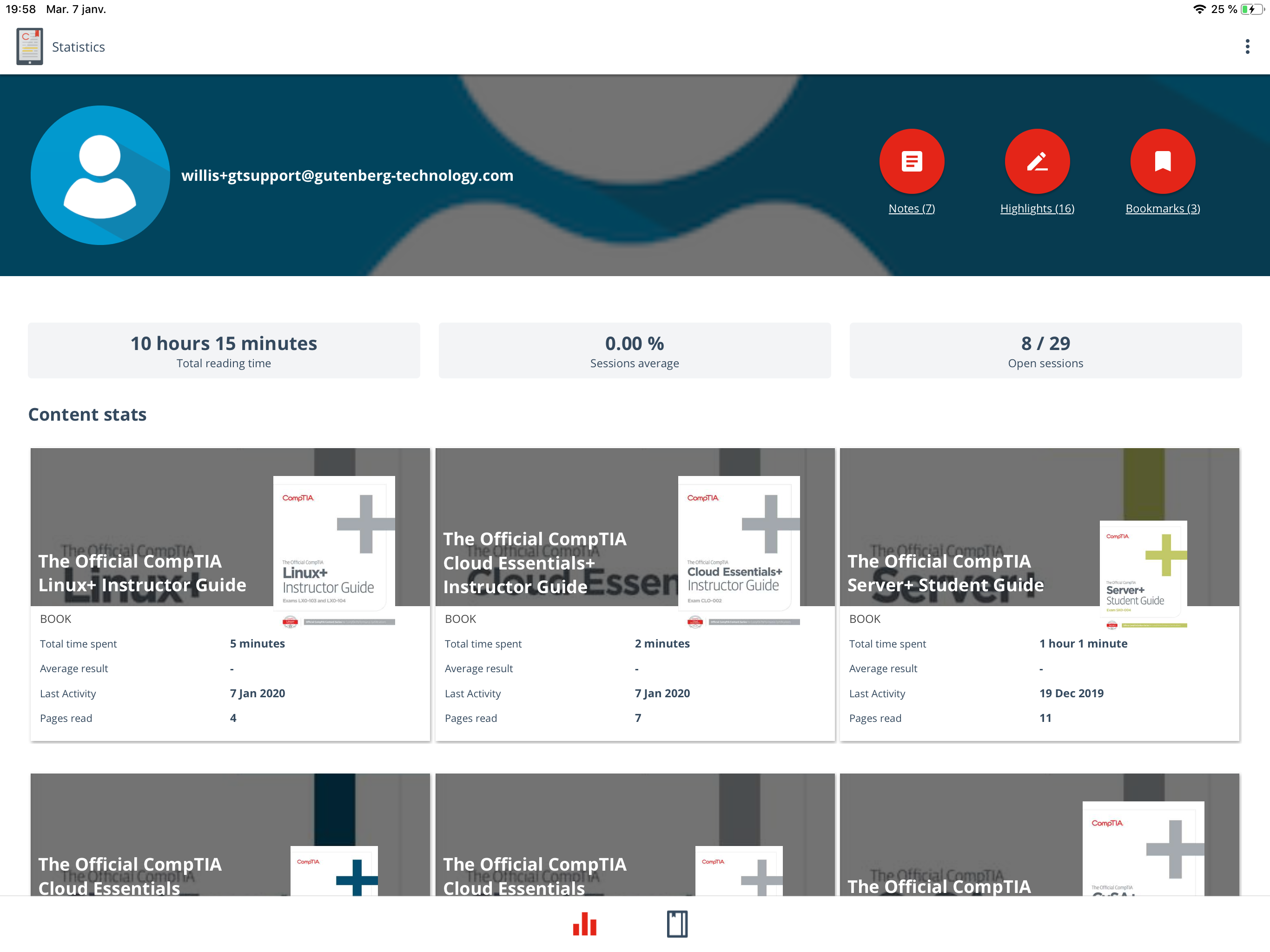Screen dimensions: 1270x952
Task: Click the Highlights (16) link
Action: point(1037,208)
